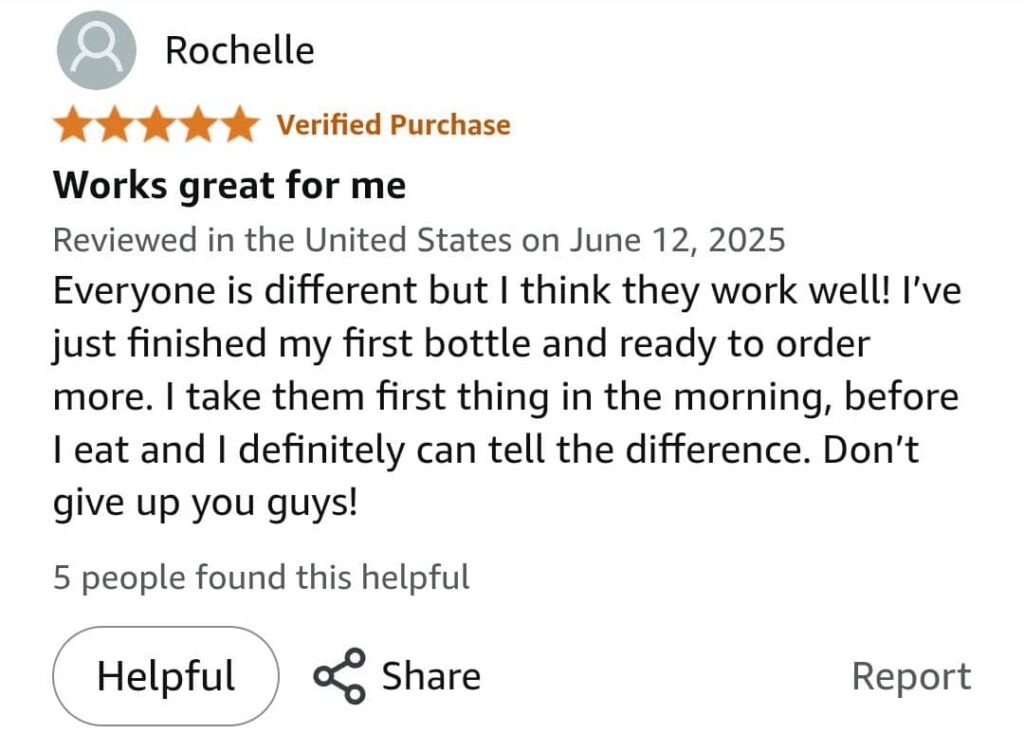Click the share icon
This screenshot has width=1024, height=752.
click(339, 677)
